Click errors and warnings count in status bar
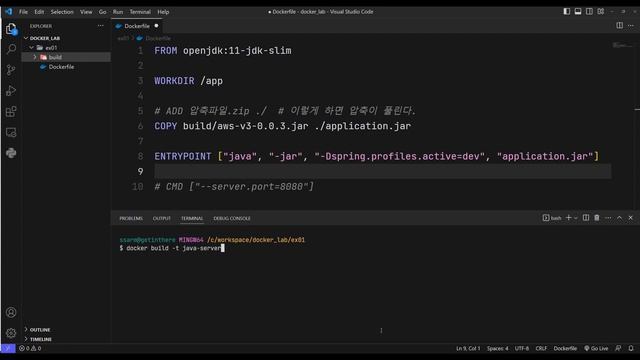 coord(30,348)
